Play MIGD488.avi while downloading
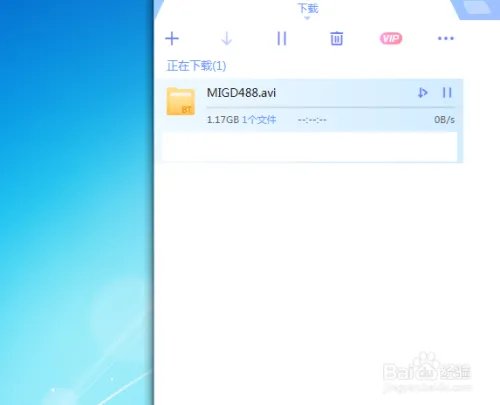The width and height of the screenshot is (500, 405). point(423,93)
